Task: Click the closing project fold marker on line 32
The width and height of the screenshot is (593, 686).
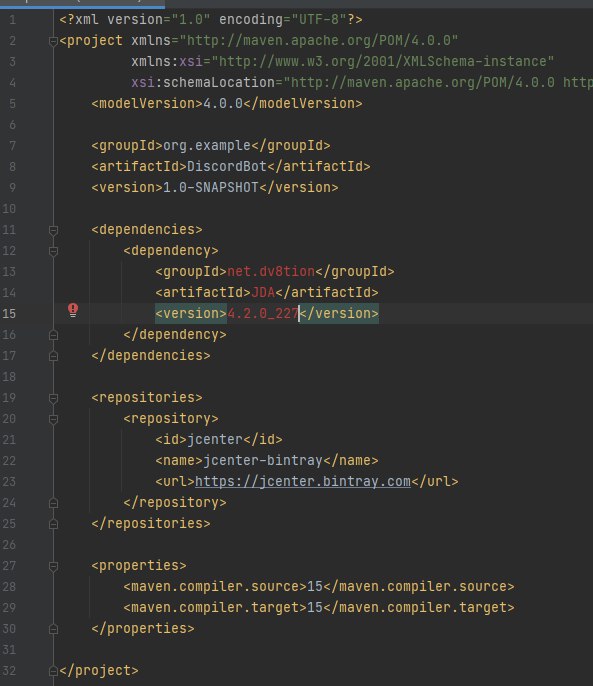Action: pyautogui.click(x=53, y=671)
